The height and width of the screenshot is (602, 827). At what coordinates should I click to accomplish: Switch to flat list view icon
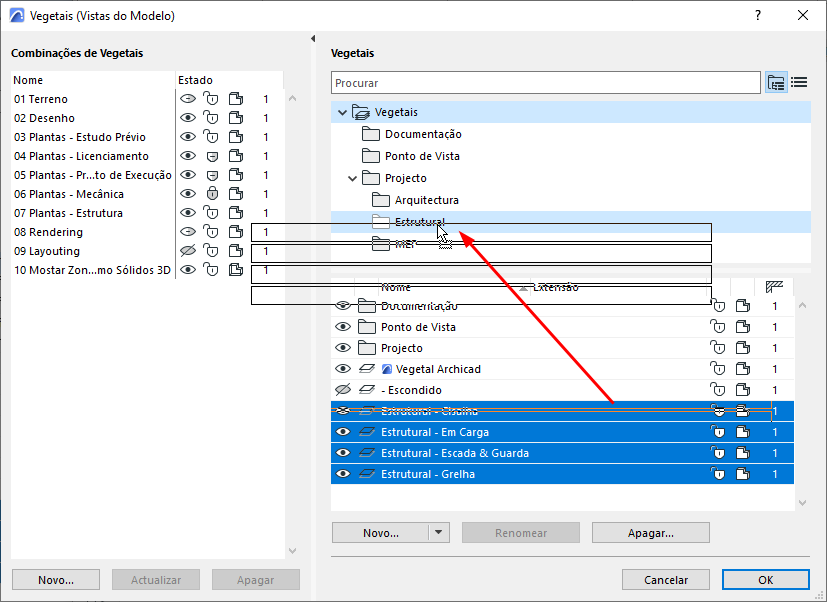pos(799,83)
